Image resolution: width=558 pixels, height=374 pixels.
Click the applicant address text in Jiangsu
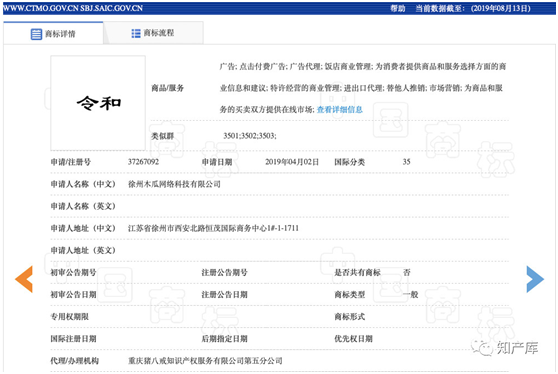coord(213,228)
